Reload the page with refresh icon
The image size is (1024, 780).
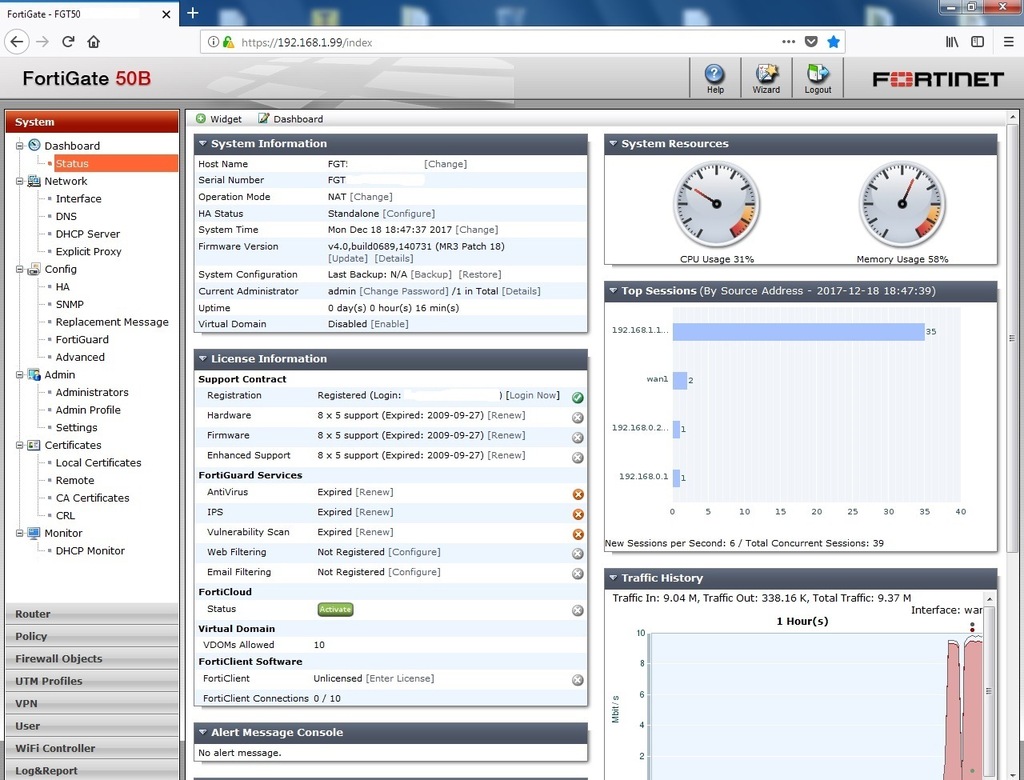tap(68, 42)
